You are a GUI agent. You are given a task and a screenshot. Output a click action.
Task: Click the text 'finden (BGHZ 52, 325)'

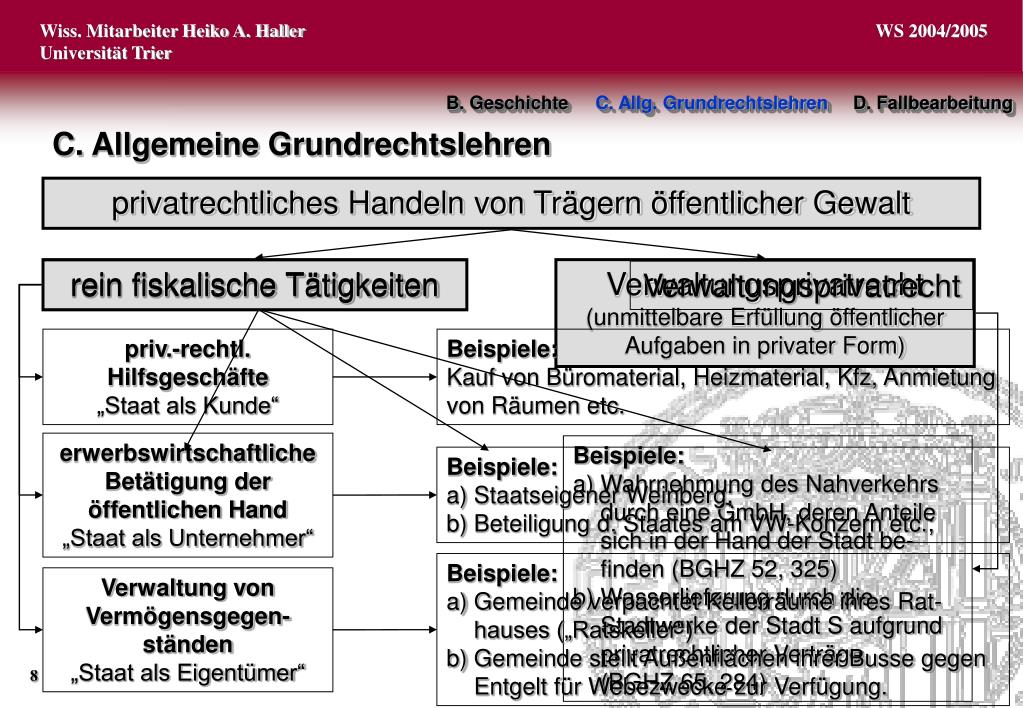[x=718, y=569]
